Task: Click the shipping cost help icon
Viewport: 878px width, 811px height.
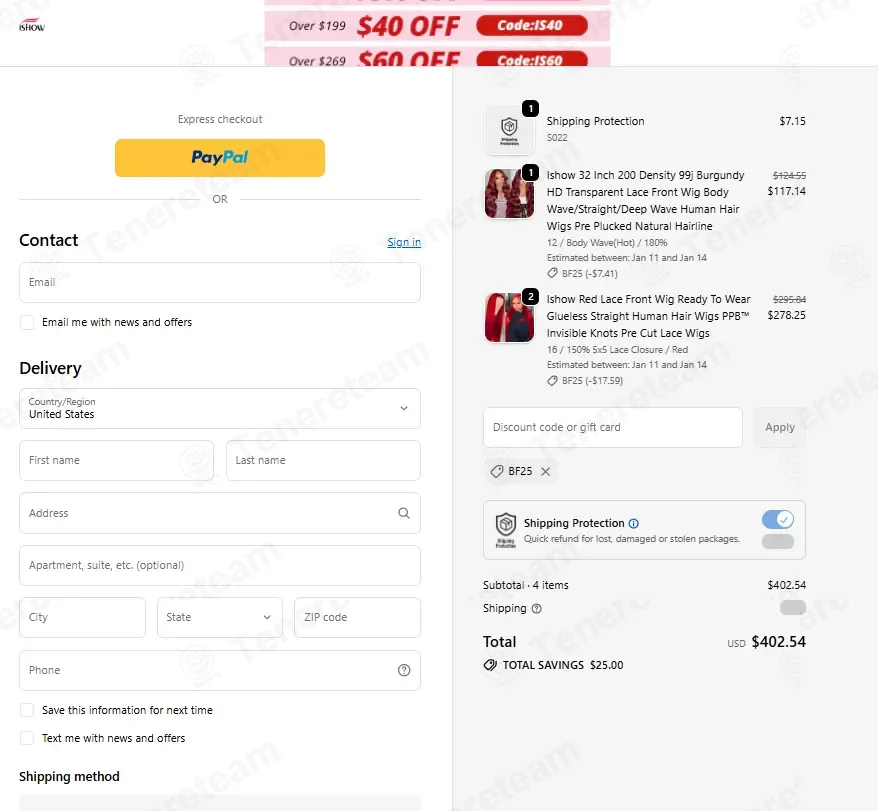Action: point(536,608)
